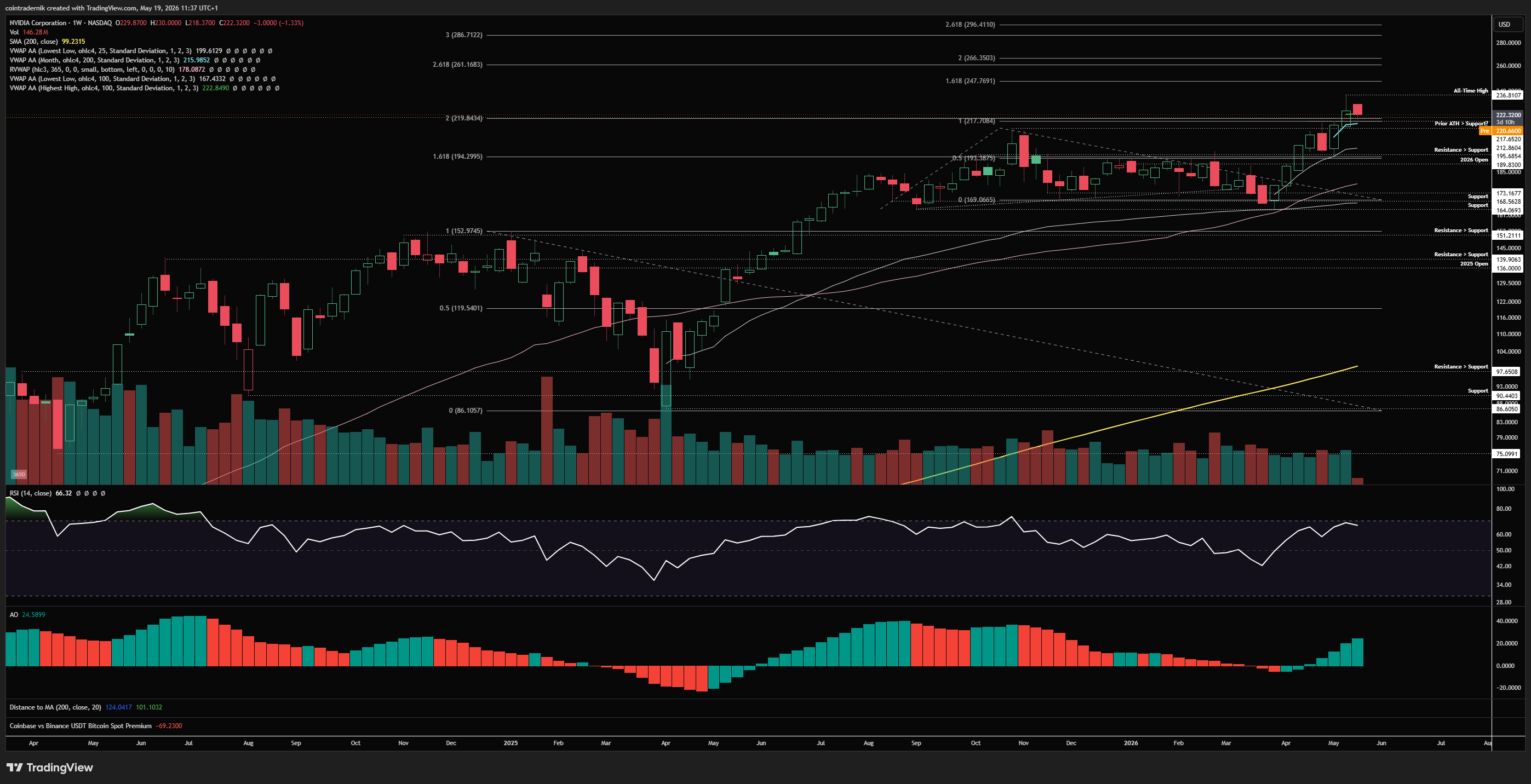Click the Resistance > Support label at 151.2111

[x=1461, y=230]
